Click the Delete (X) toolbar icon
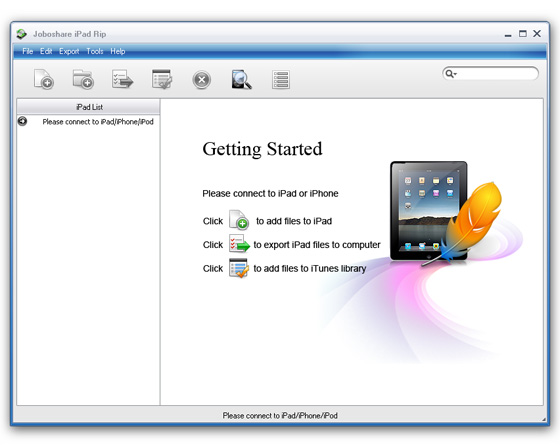Screen dimensions: 560x446 (x=201, y=80)
